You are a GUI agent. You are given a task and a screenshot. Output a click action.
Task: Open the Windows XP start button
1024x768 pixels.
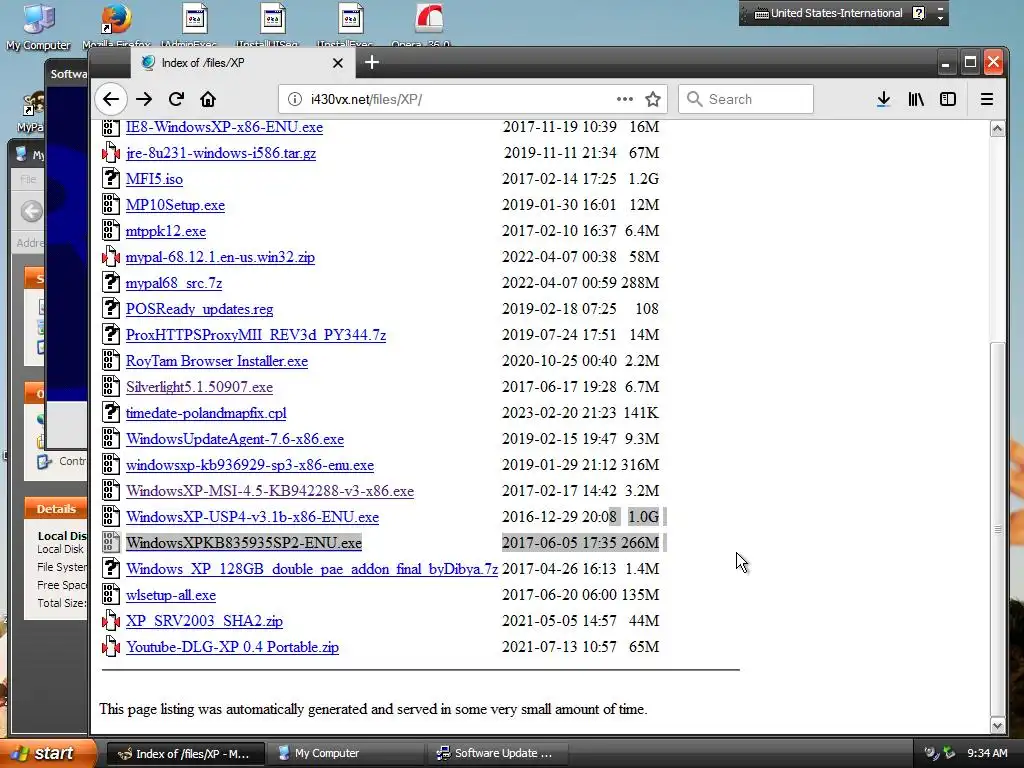click(47, 753)
